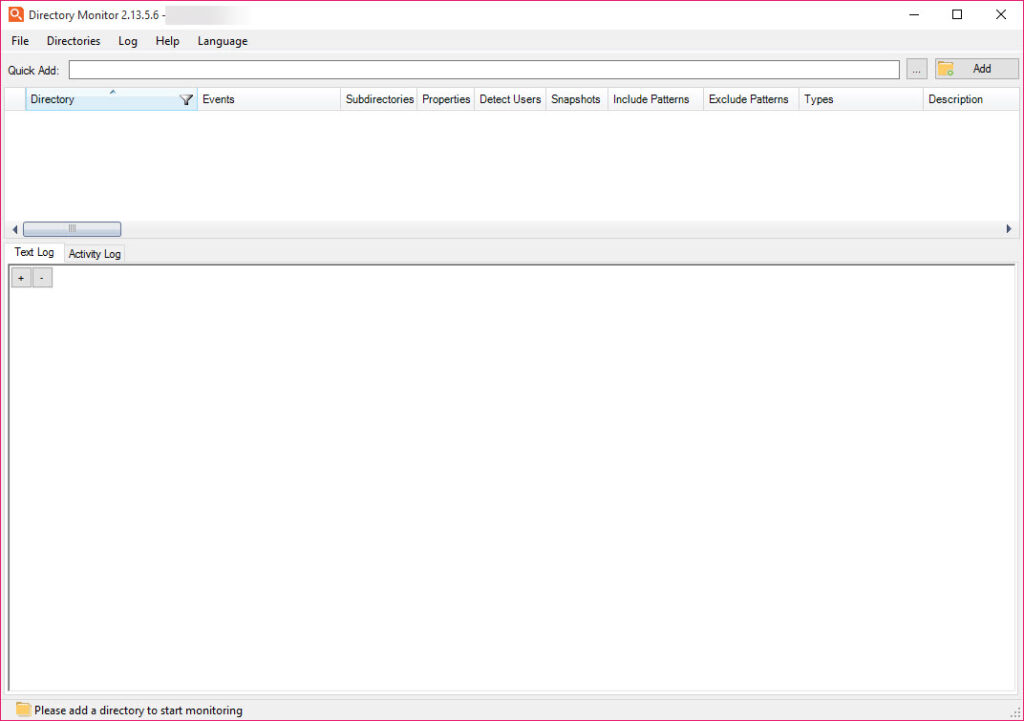Focus the Quick Add input field
The width and height of the screenshot is (1024, 721).
[484, 69]
